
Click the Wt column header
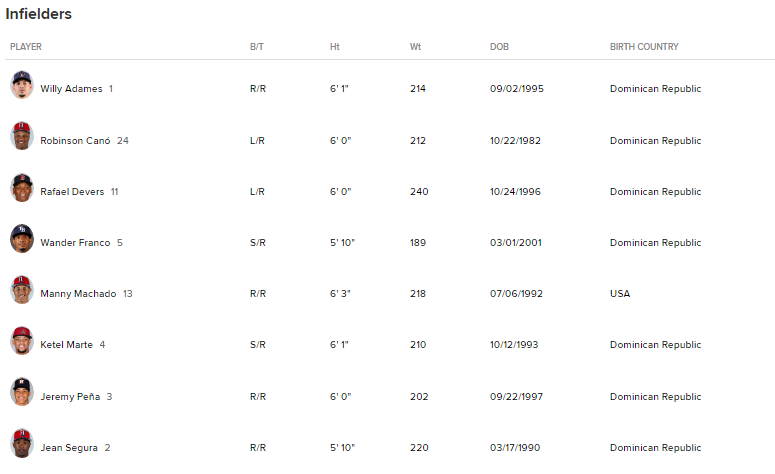[x=415, y=47]
